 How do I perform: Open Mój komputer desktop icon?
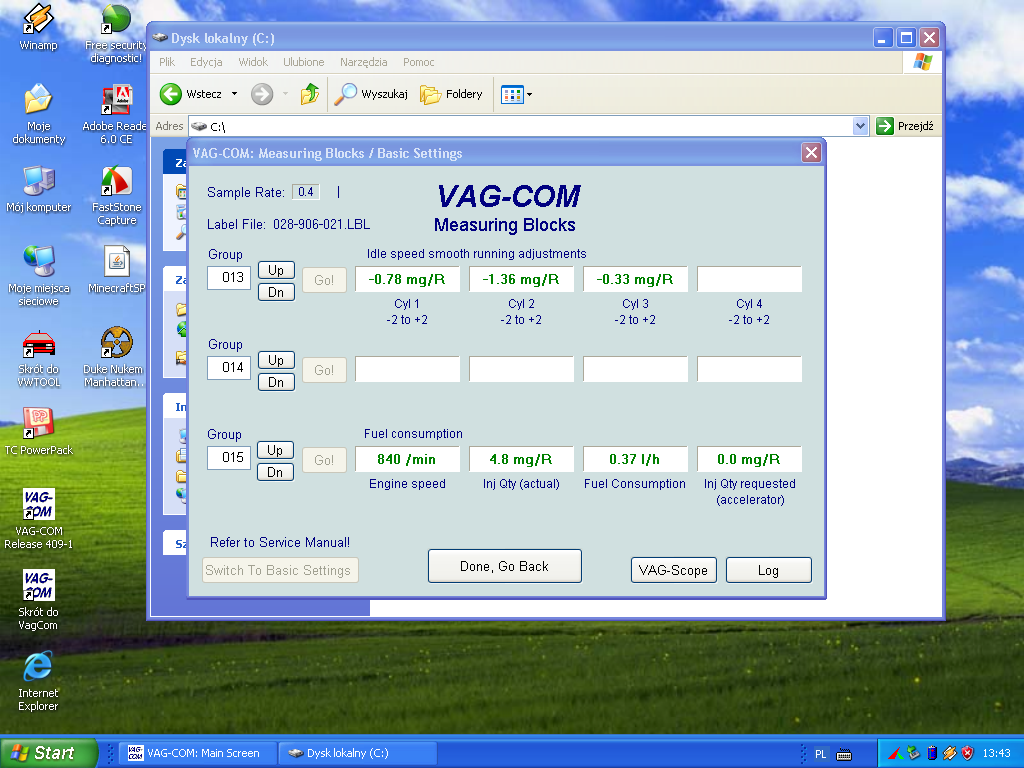[x=38, y=189]
